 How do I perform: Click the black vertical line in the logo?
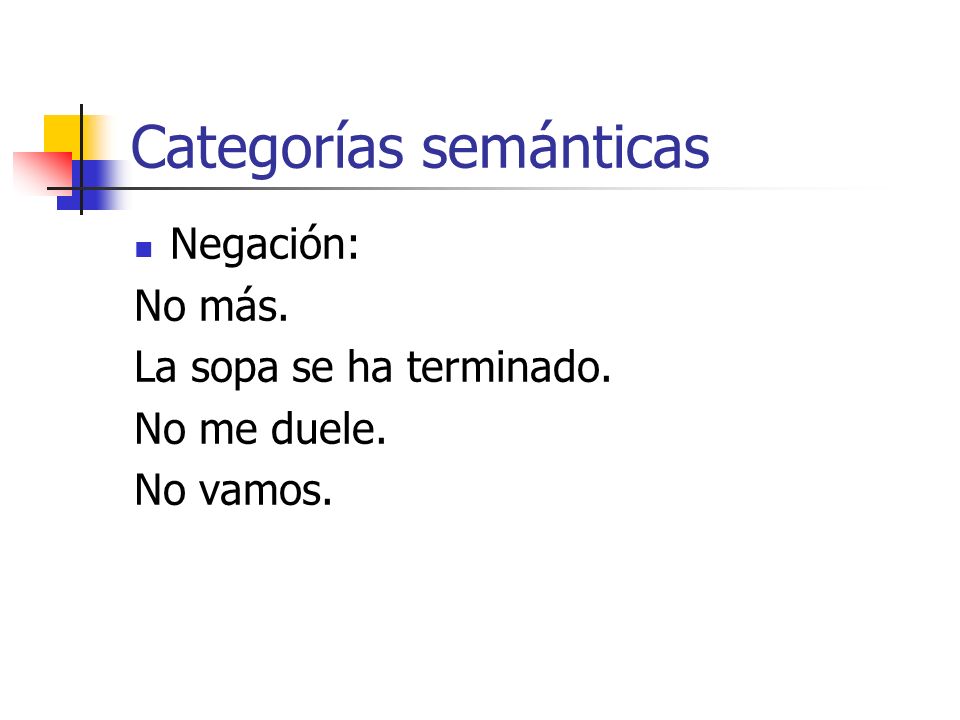[81, 159]
